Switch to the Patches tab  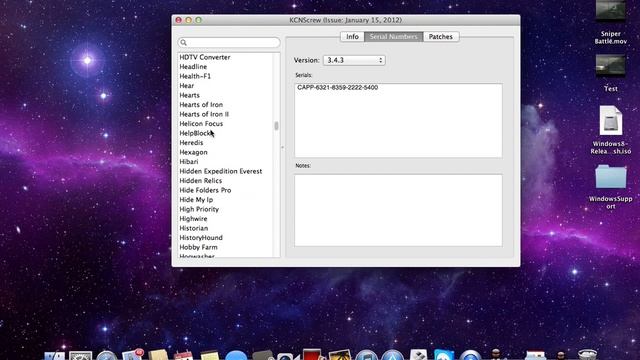click(441, 37)
